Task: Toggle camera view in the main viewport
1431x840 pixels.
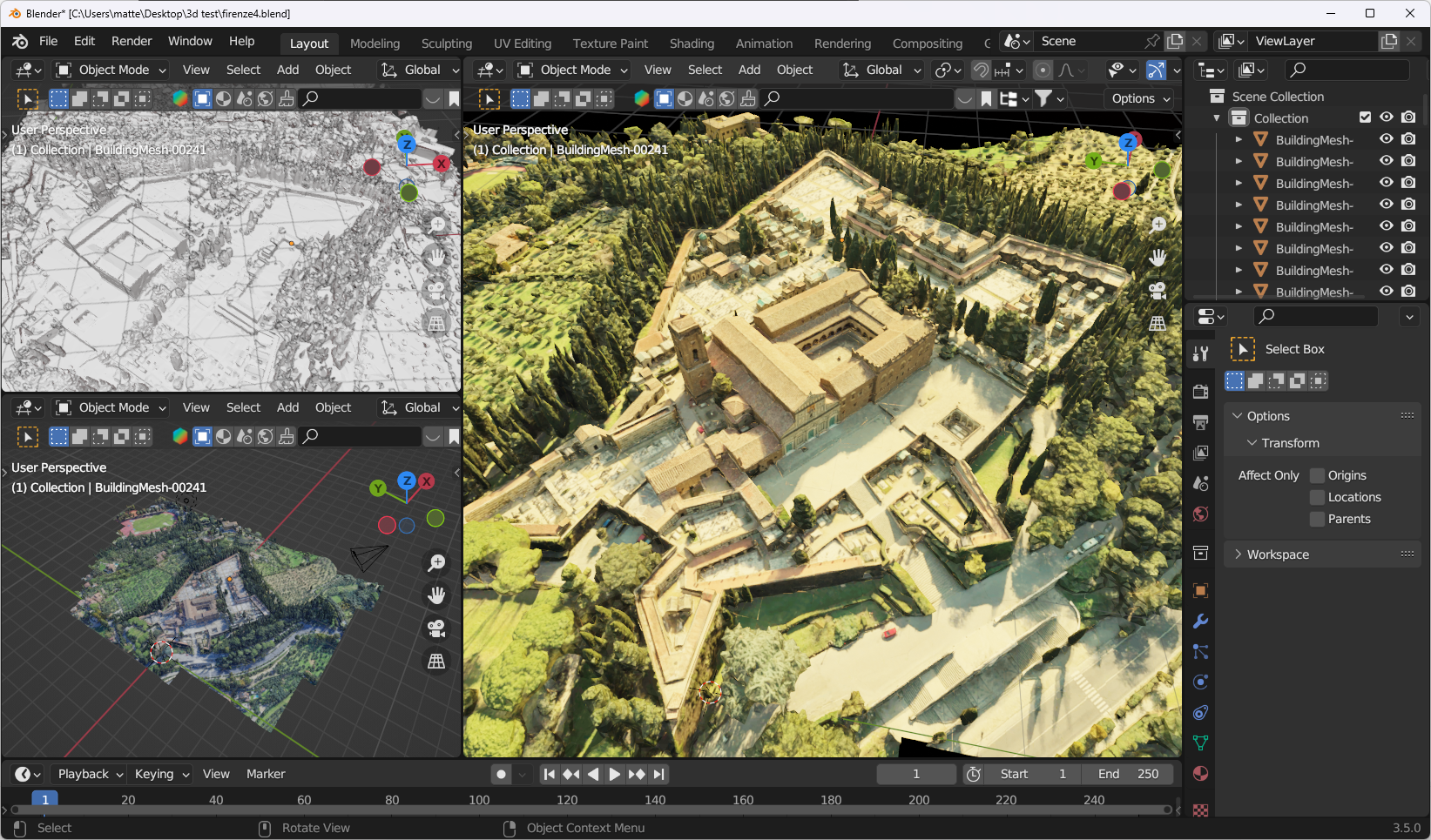Action: pos(1158,290)
